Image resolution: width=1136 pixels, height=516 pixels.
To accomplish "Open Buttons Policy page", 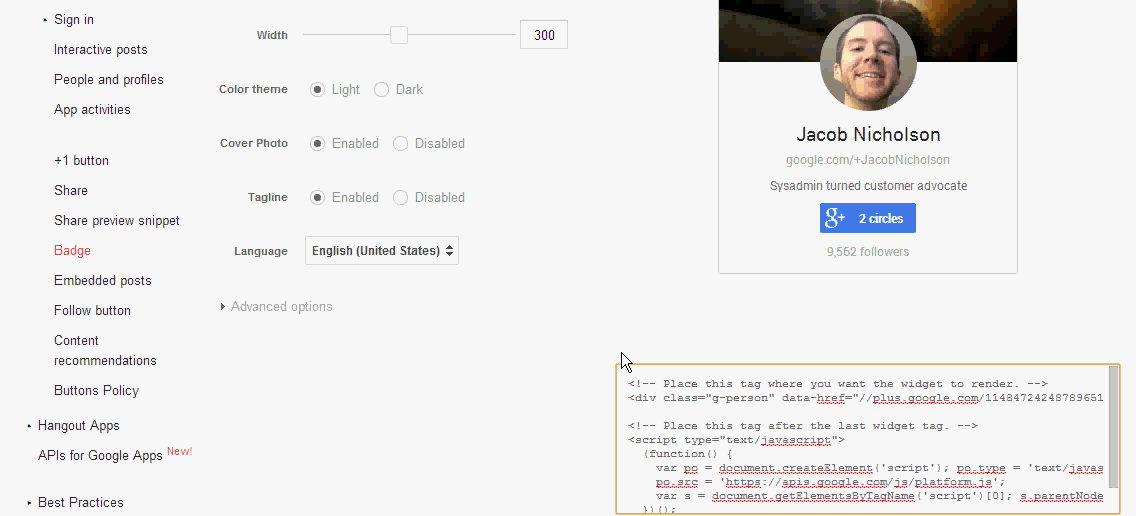I will pos(96,391).
